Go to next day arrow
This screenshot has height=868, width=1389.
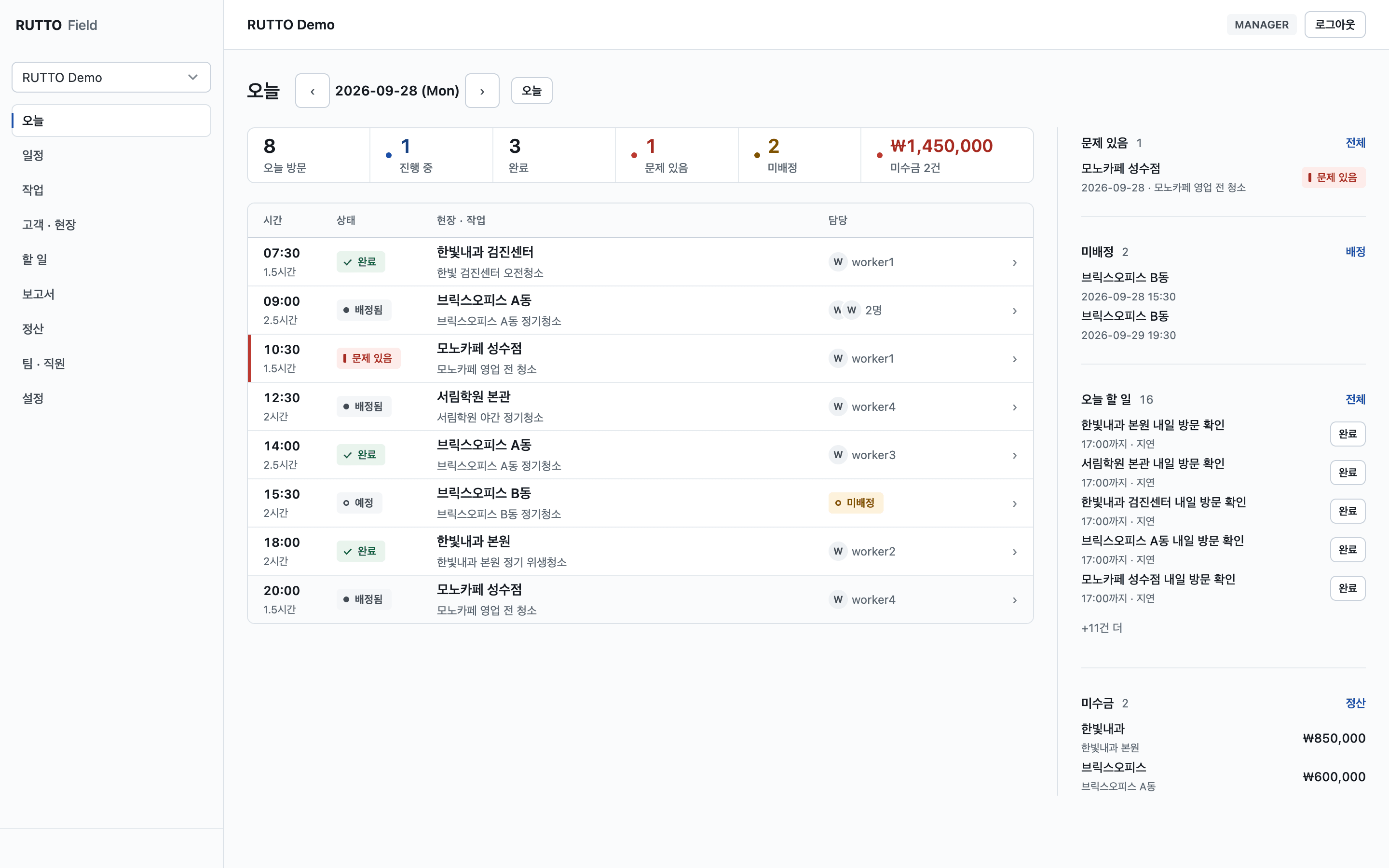coord(482,91)
